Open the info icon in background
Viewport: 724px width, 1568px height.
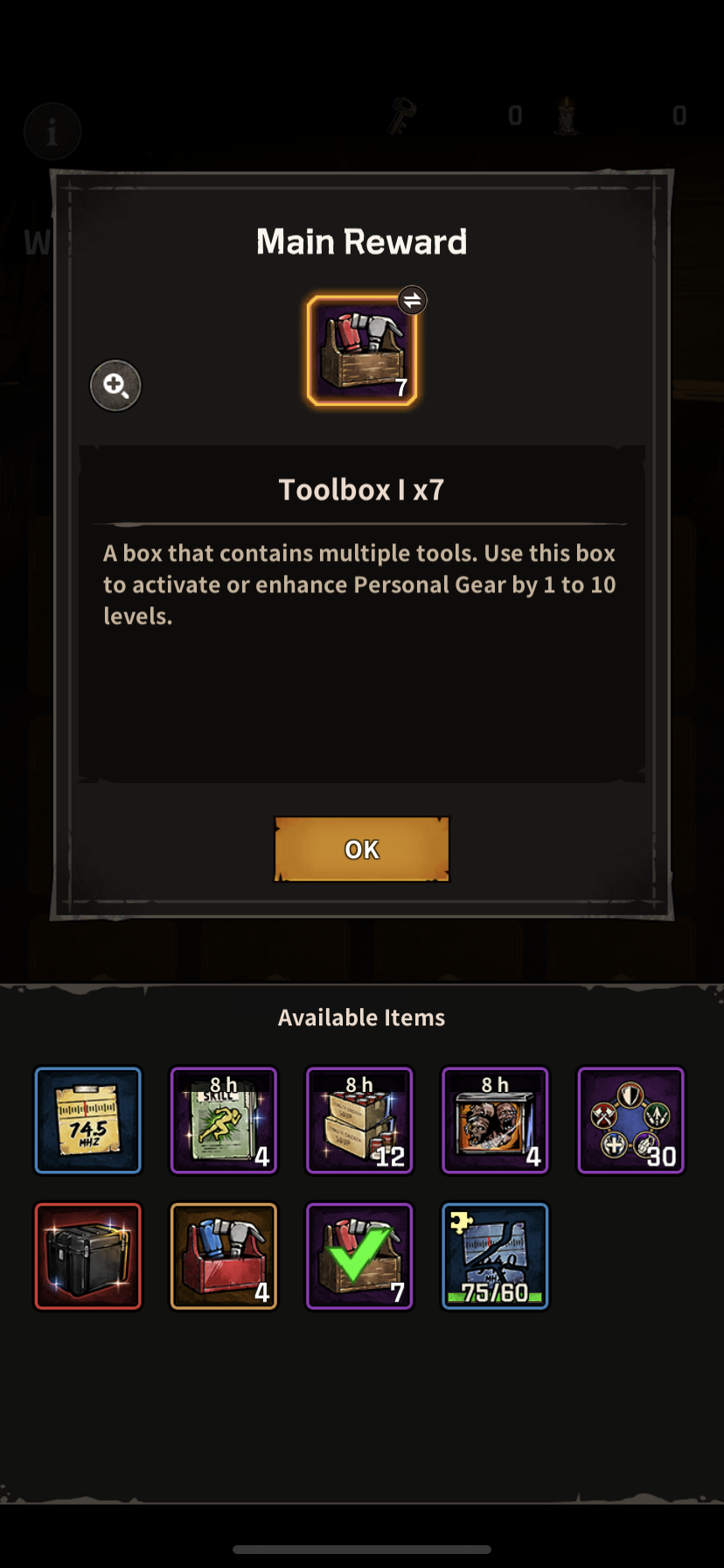(x=52, y=132)
